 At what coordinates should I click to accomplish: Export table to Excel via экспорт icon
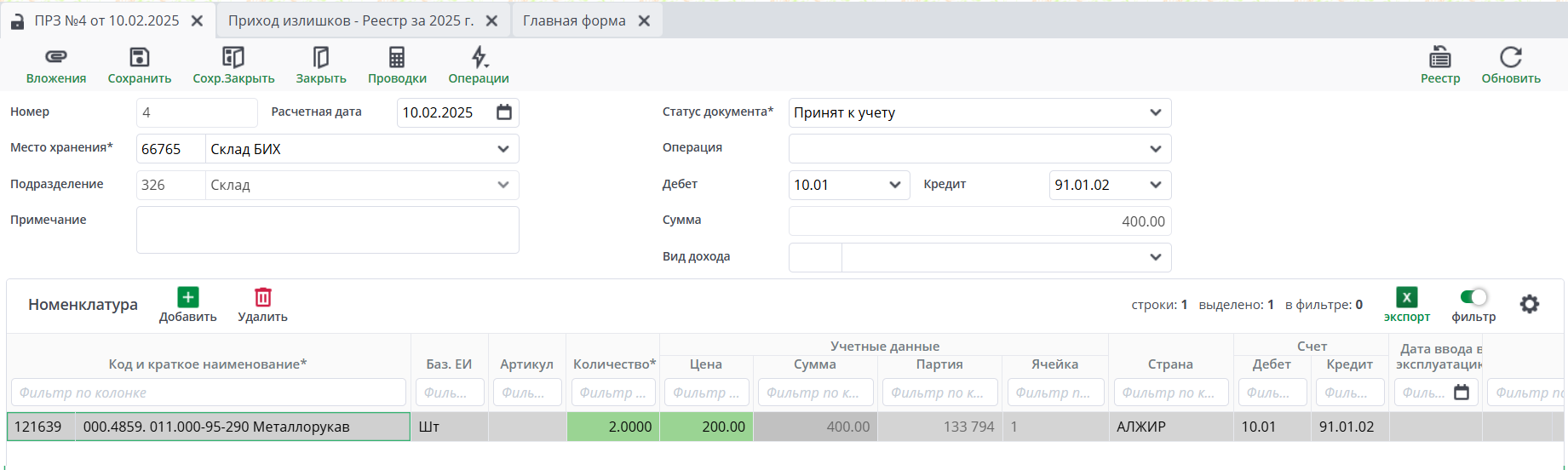(1406, 298)
